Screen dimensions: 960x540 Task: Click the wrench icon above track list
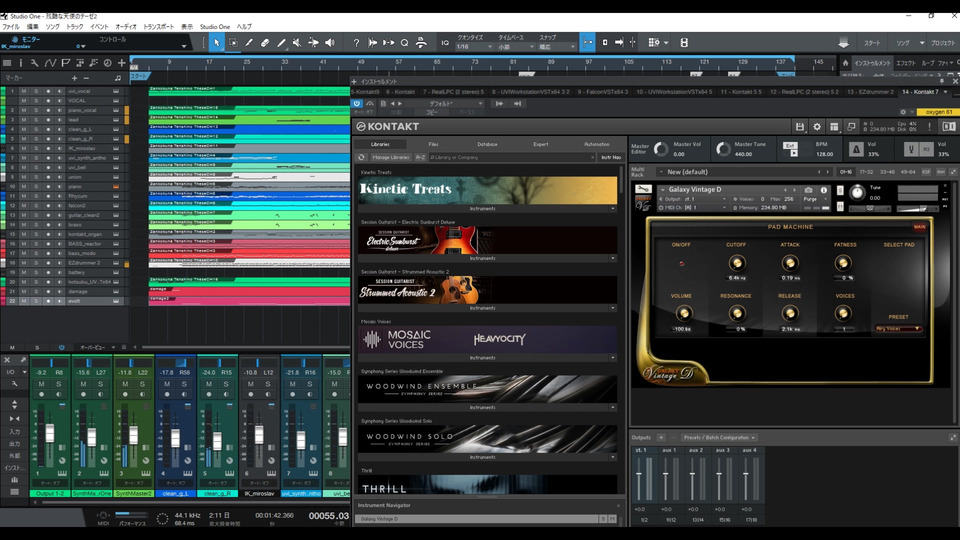click(34, 62)
